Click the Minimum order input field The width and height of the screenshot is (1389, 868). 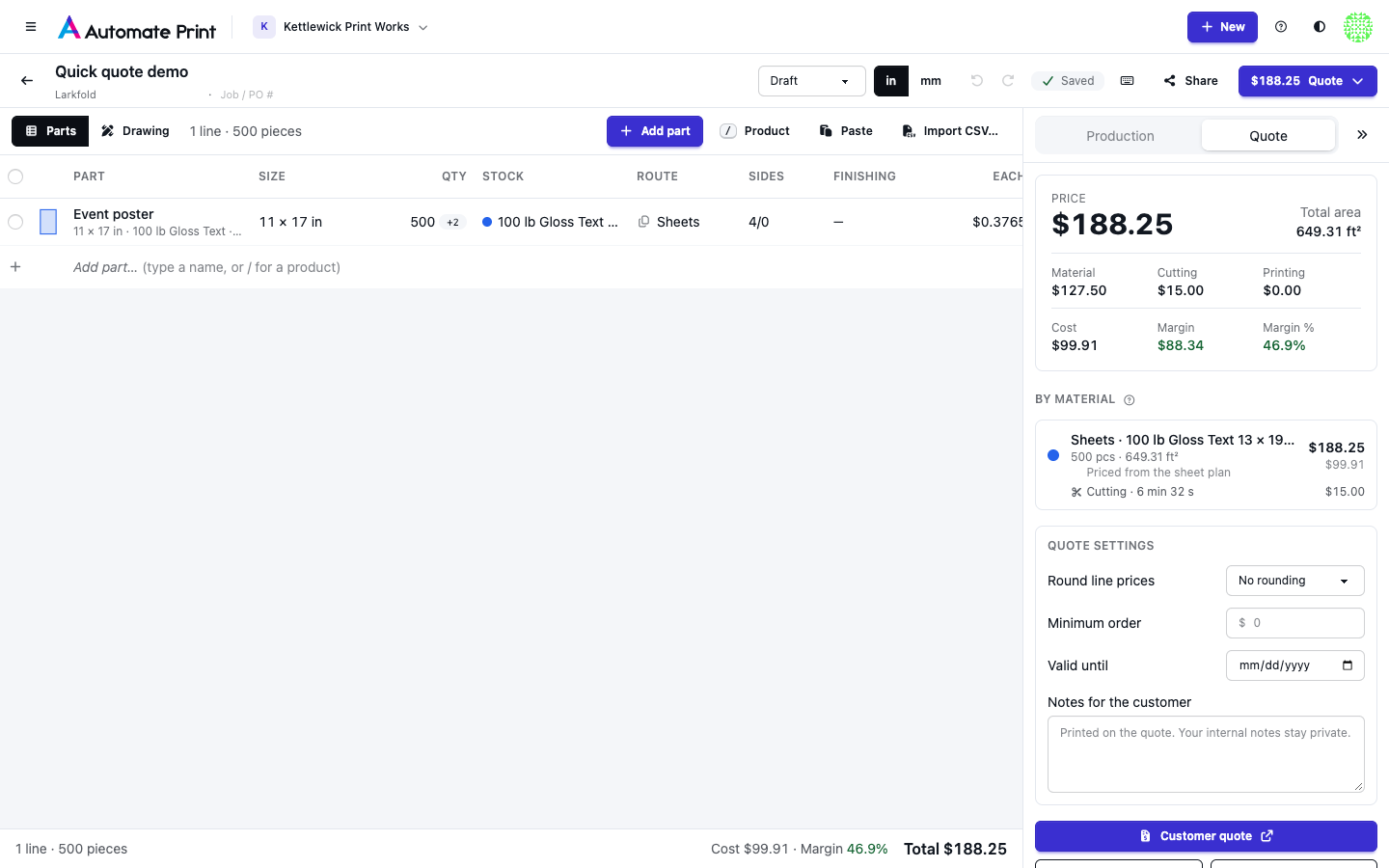(1295, 623)
